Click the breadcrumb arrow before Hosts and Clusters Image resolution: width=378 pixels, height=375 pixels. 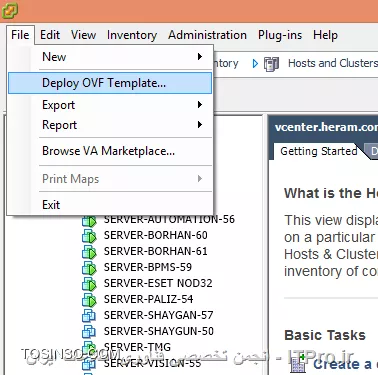coord(255,63)
